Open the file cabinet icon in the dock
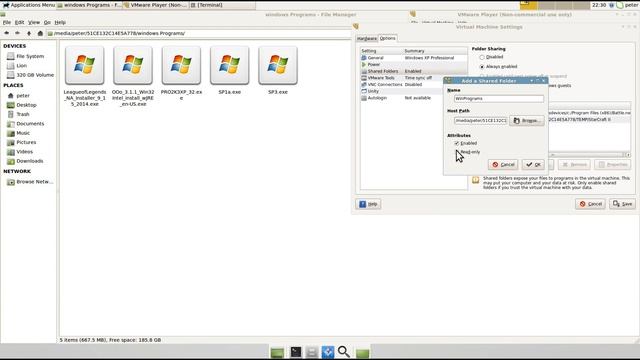 [312, 352]
